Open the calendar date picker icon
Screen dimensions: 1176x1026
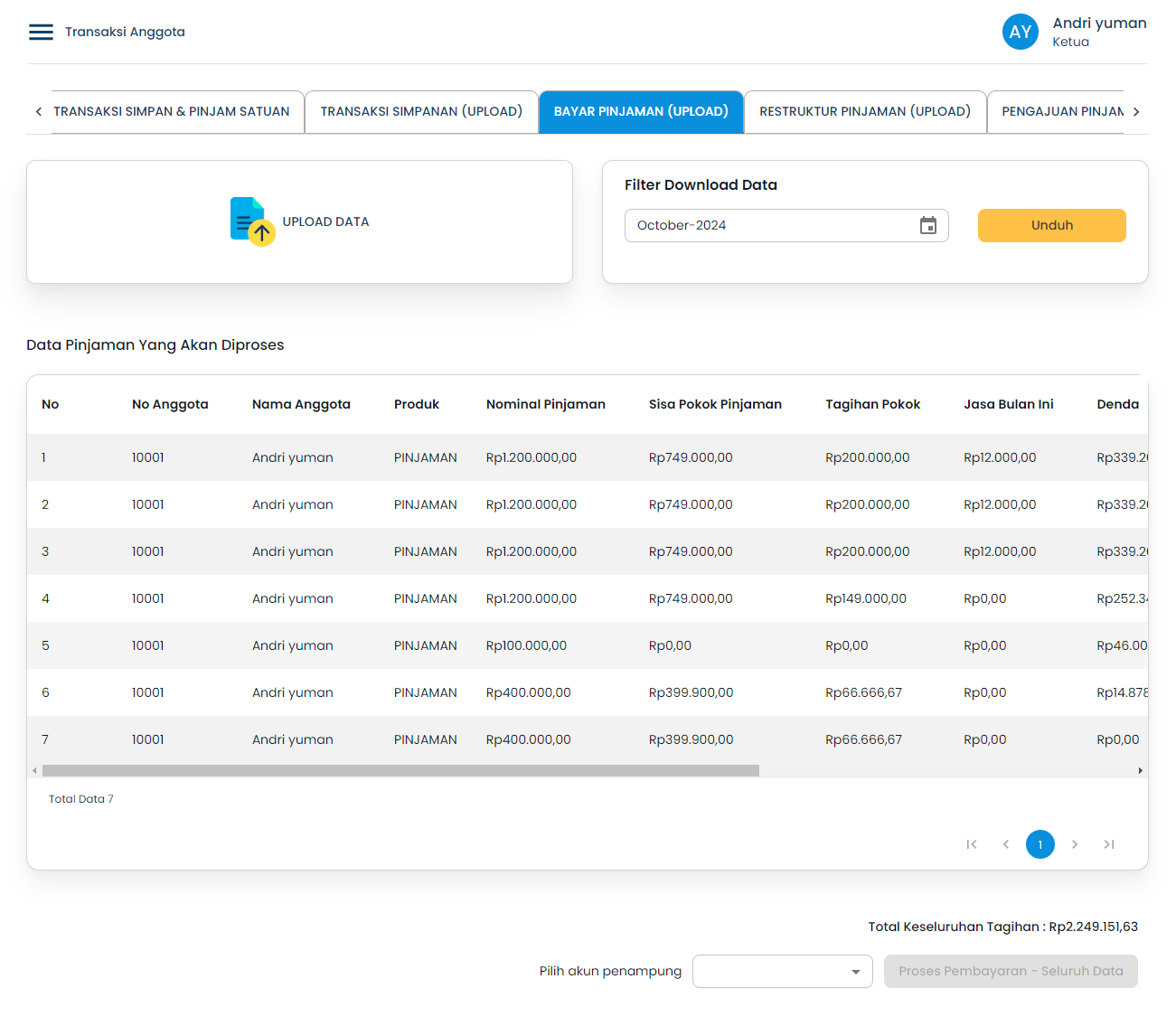[x=927, y=226]
